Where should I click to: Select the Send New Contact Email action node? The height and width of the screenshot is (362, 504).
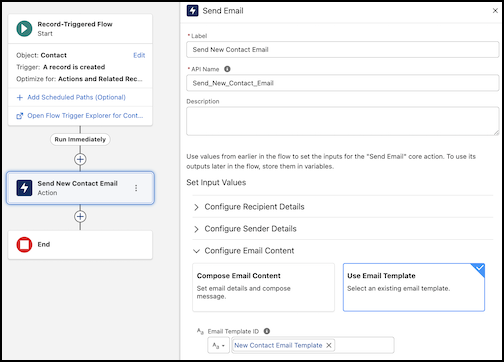tap(80, 188)
